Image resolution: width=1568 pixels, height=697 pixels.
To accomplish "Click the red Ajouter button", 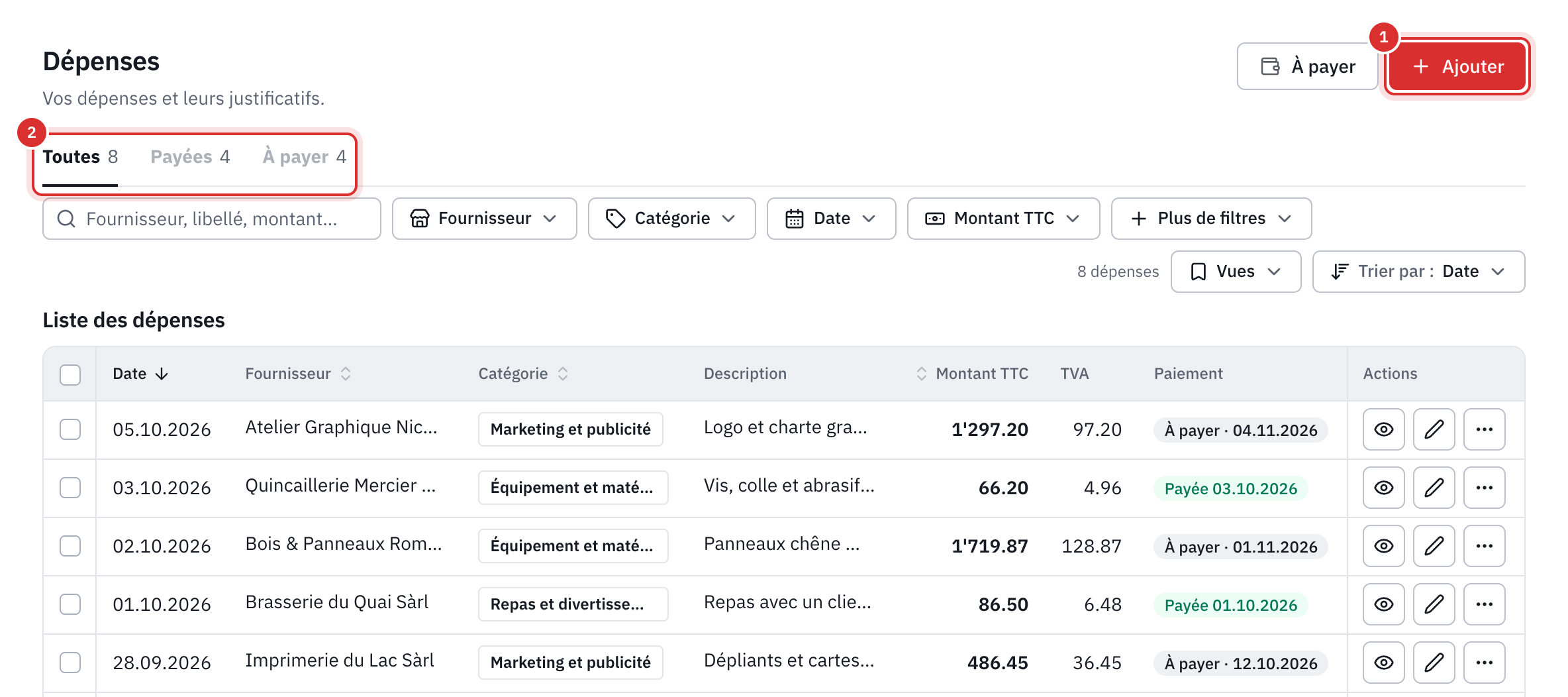I will pyautogui.click(x=1457, y=66).
